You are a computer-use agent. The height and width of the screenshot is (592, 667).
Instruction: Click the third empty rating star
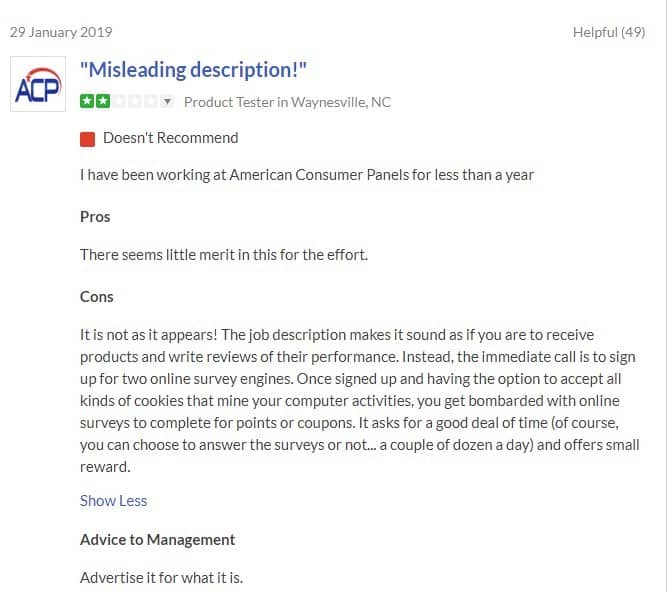118,102
